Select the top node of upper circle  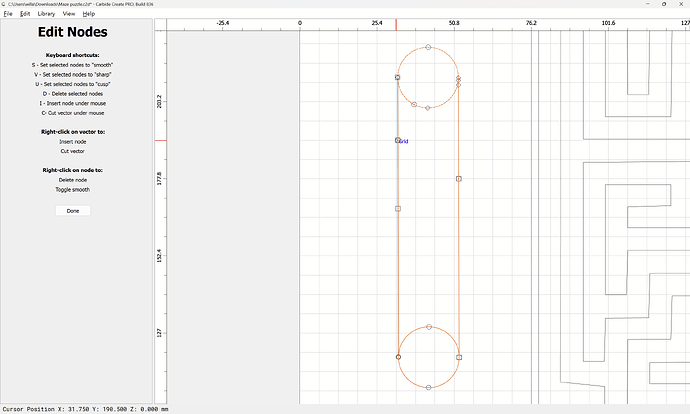(428, 47)
